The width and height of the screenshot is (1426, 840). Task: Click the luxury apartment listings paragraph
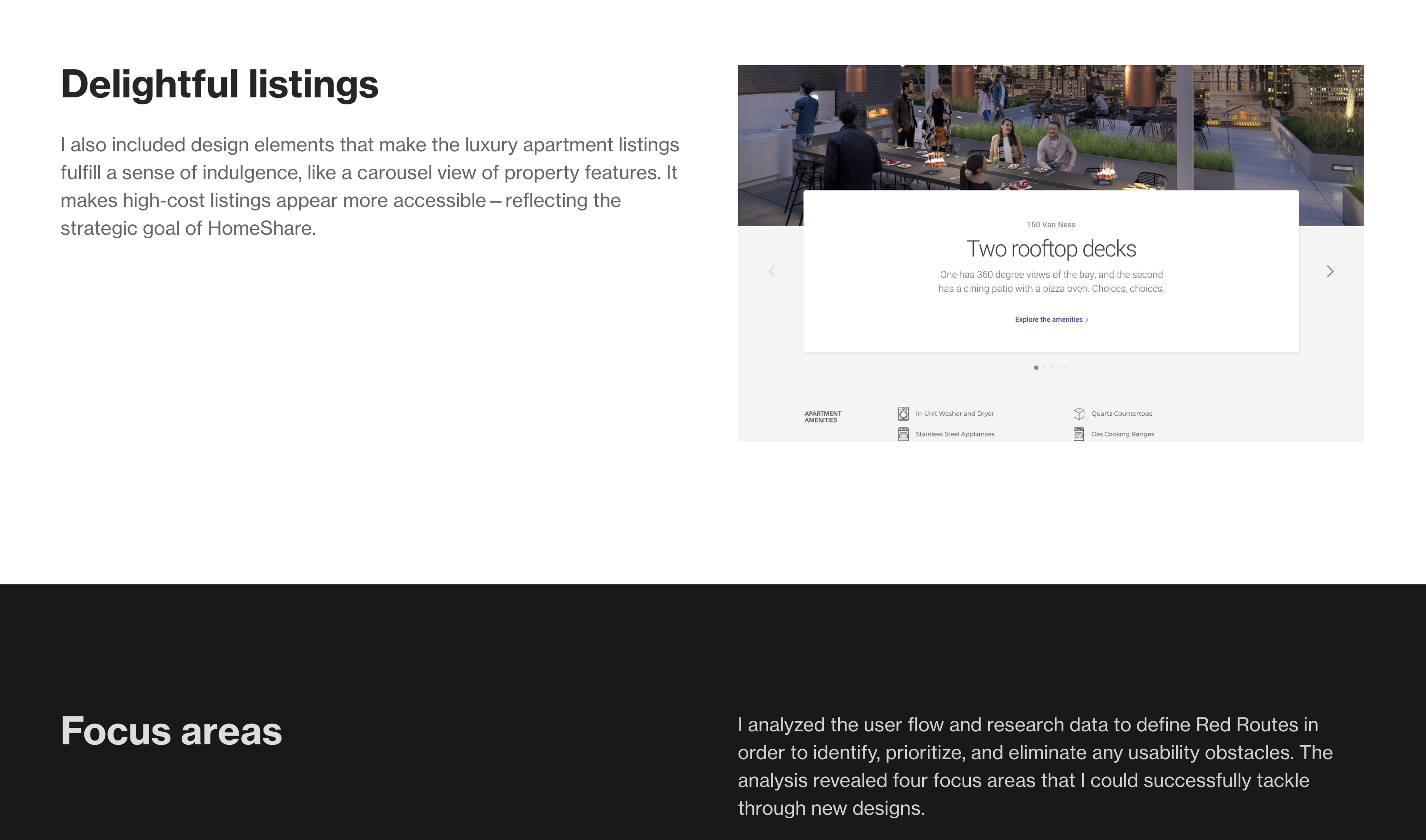pos(370,186)
